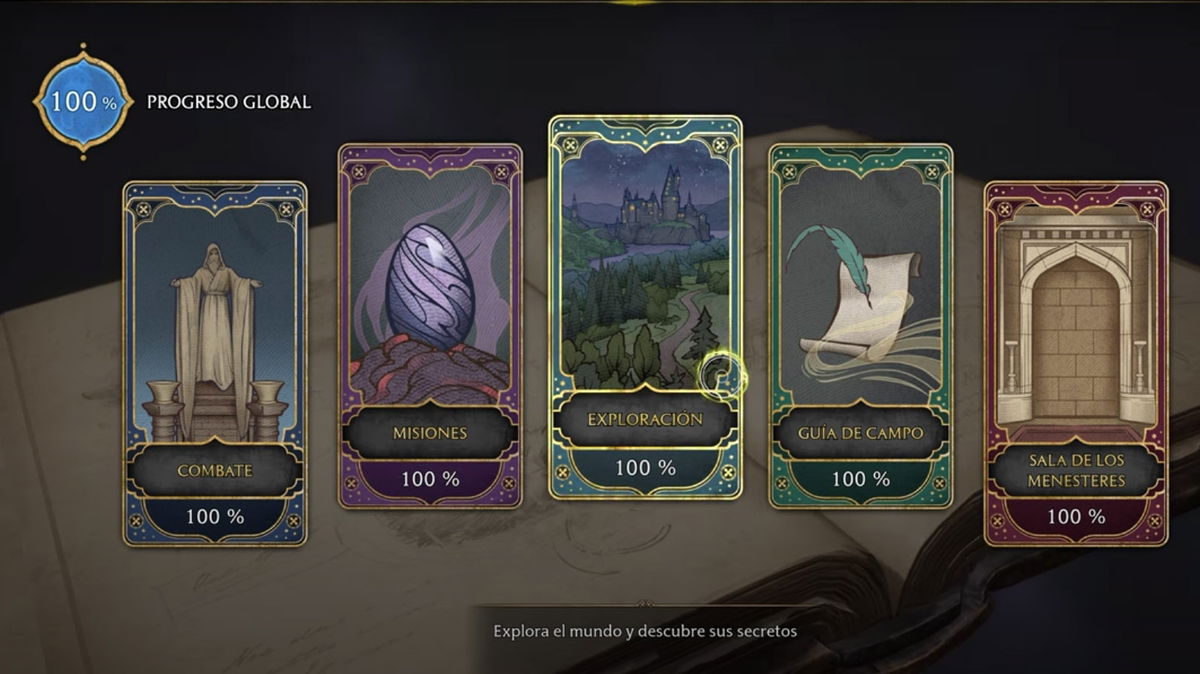Open the Sala de los Menesteres label
Screen dimensions: 1200x674
(1076, 471)
